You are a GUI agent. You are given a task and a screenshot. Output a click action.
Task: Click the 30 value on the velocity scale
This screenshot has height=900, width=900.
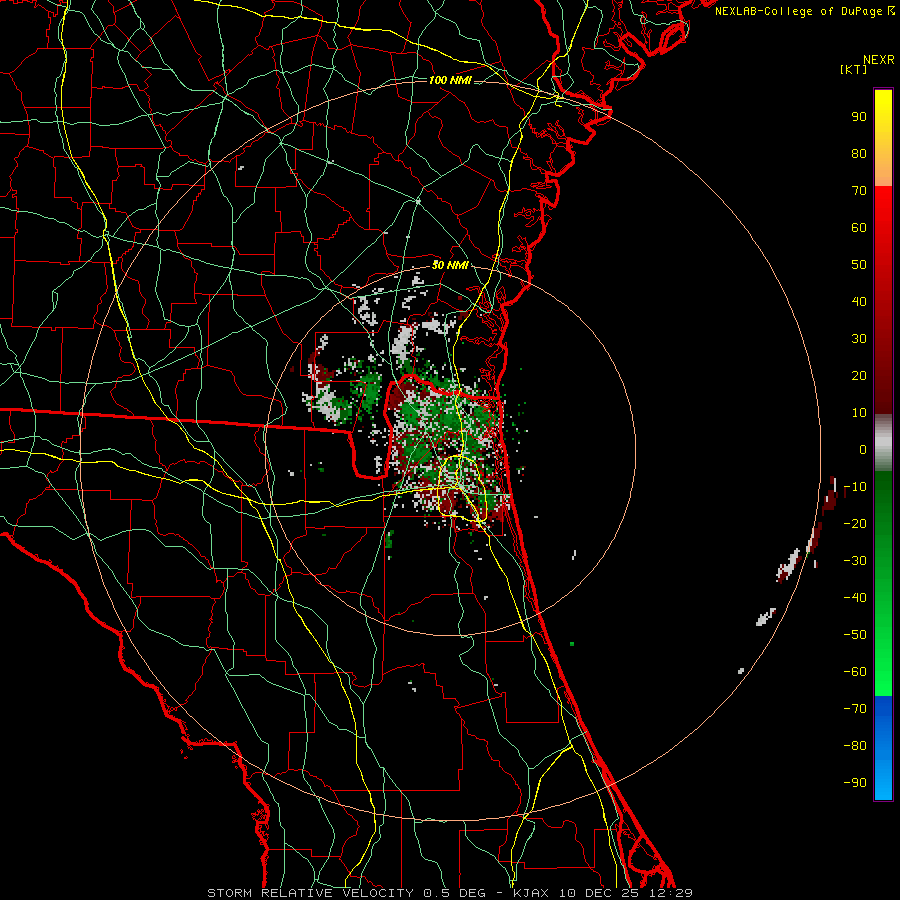point(859,339)
